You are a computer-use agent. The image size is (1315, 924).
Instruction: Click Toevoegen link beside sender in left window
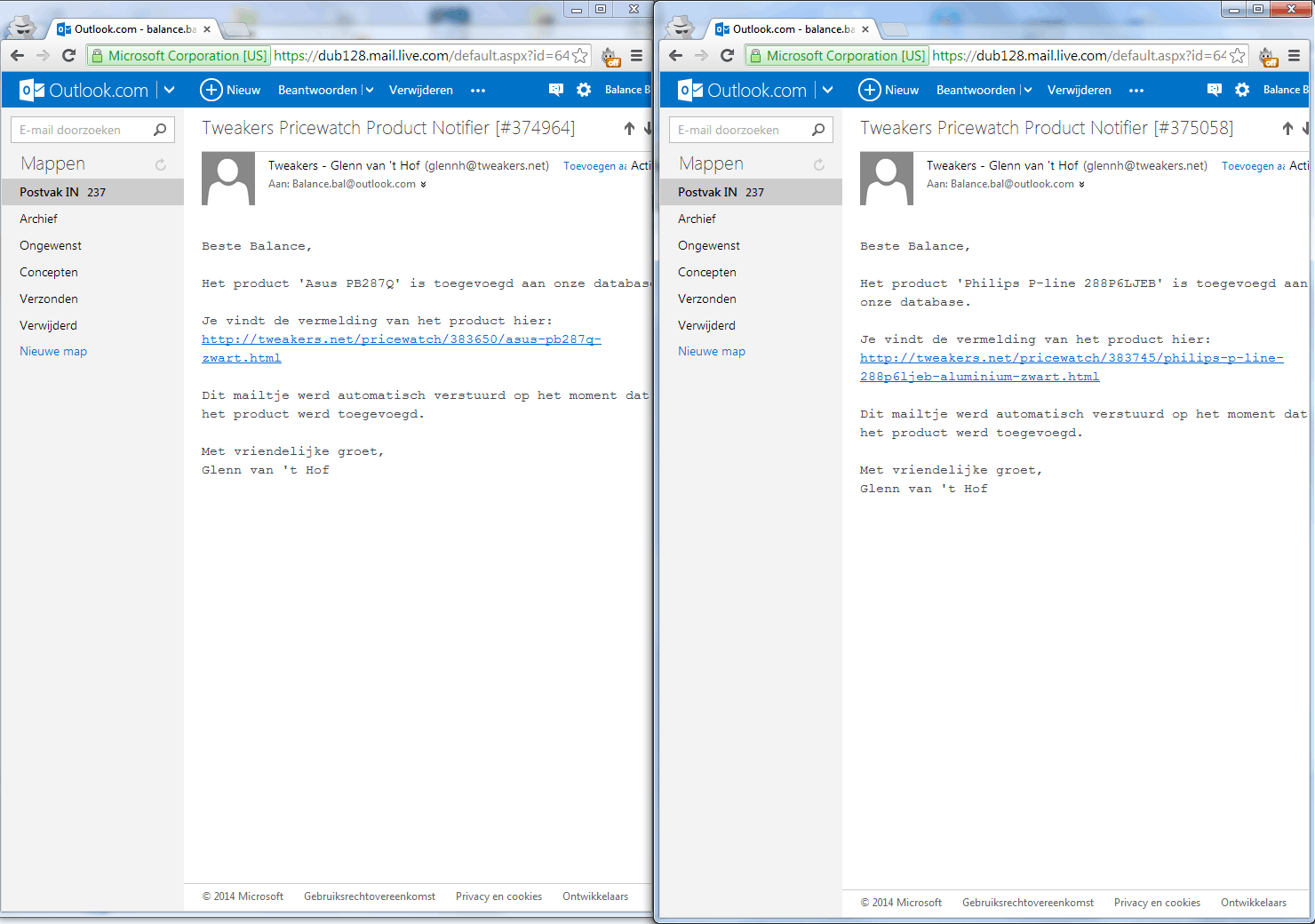click(595, 166)
